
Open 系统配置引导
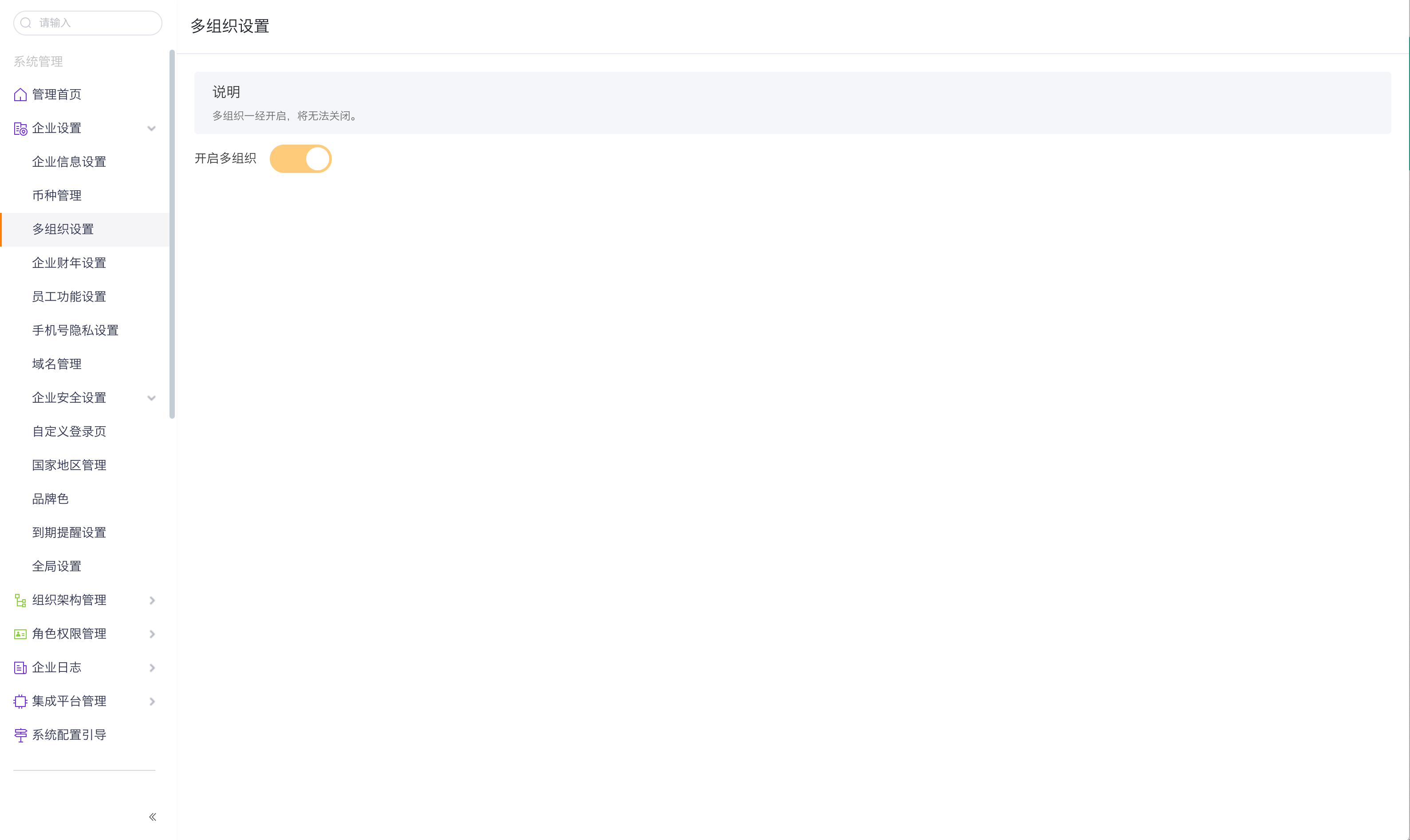click(x=84, y=735)
